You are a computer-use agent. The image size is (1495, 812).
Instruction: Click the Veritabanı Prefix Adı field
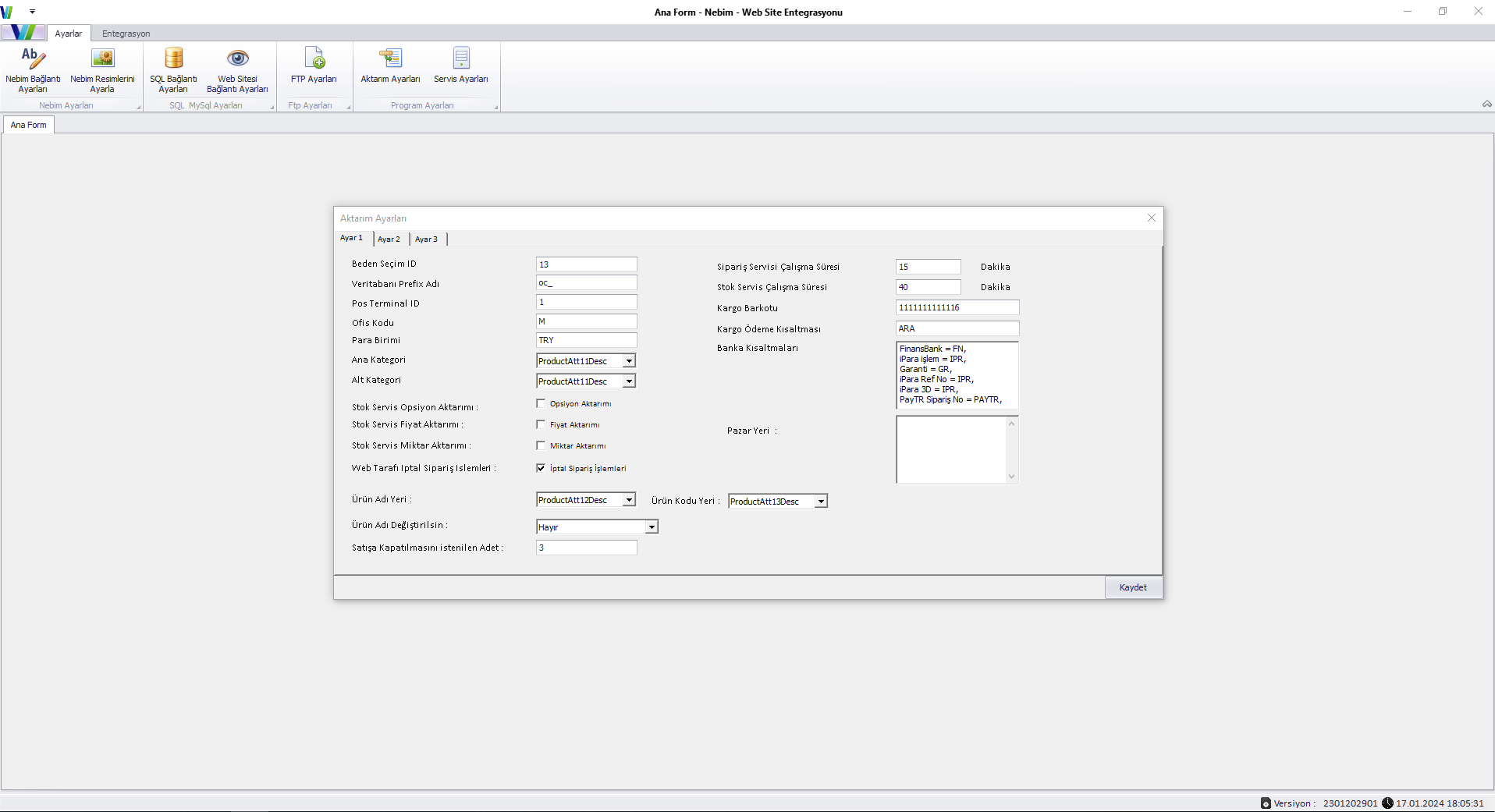point(587,282)
